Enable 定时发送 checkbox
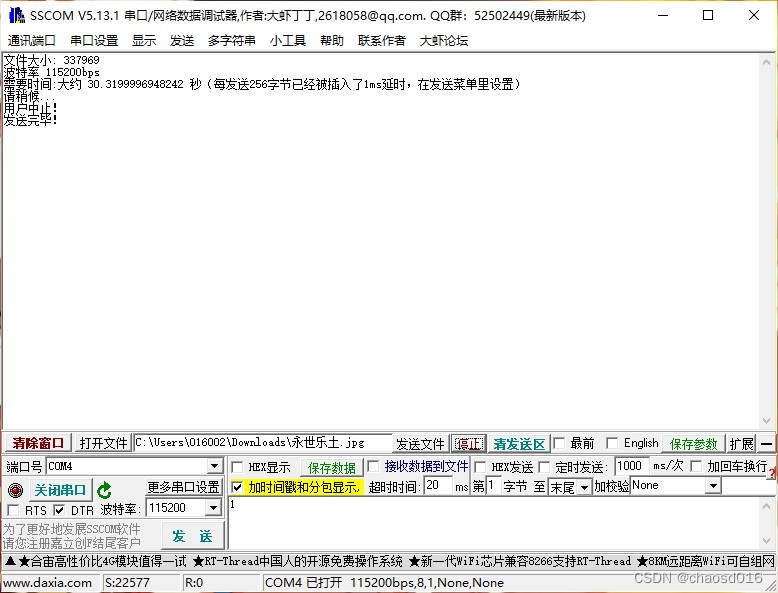 click(x=544, y=467)
